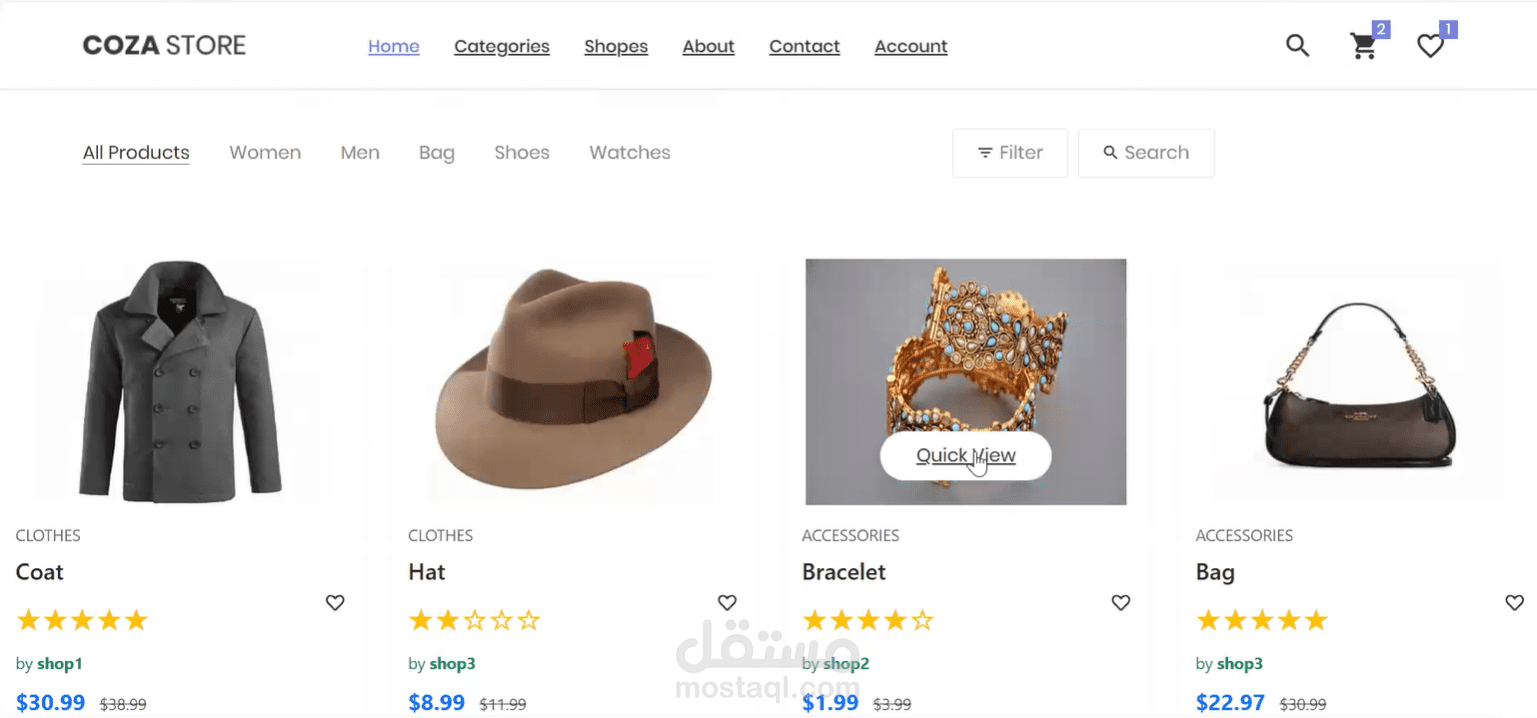The height and width of the screenshot is (718, 1537).
Task: Open the Bag product title
Action: point(1215,573)
